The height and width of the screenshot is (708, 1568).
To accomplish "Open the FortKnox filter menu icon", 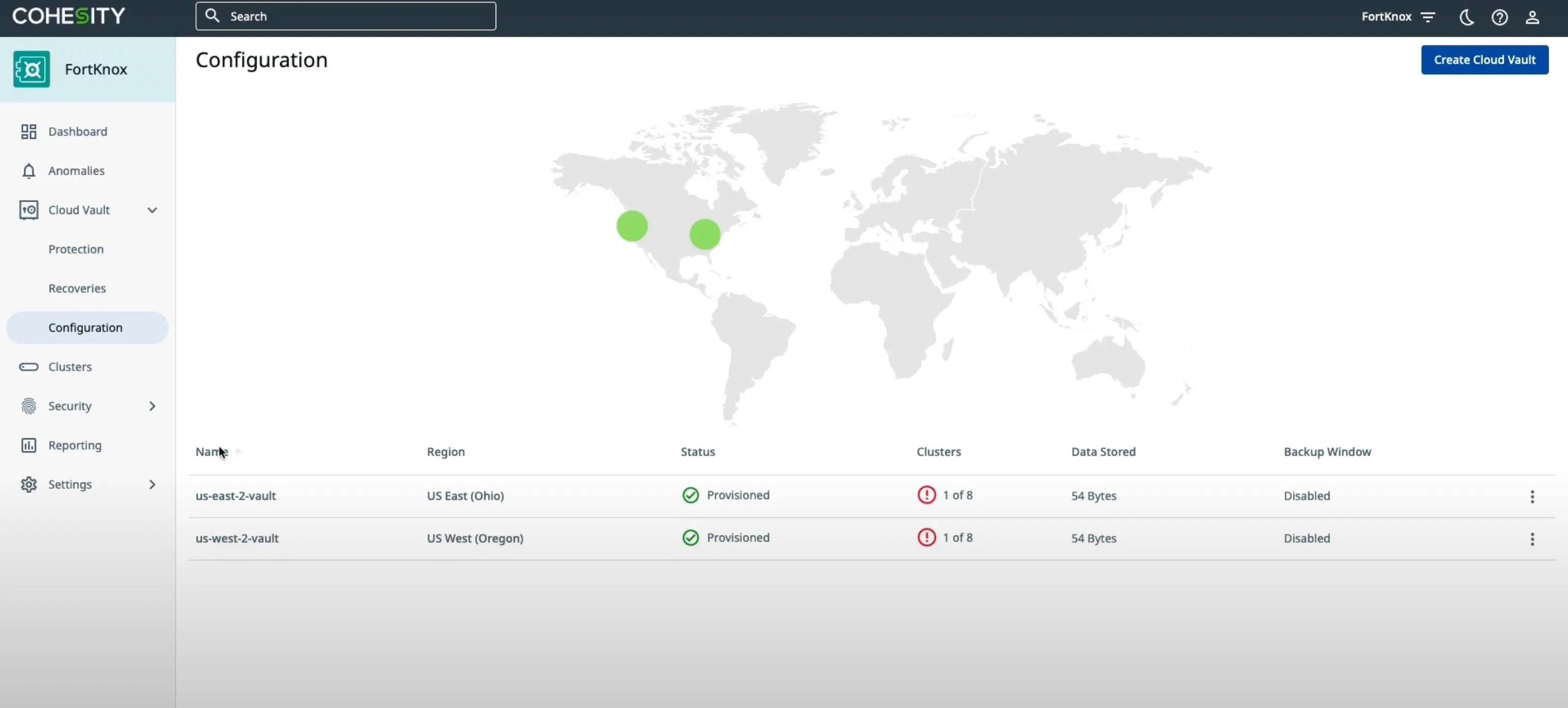I will [1427, 17].
